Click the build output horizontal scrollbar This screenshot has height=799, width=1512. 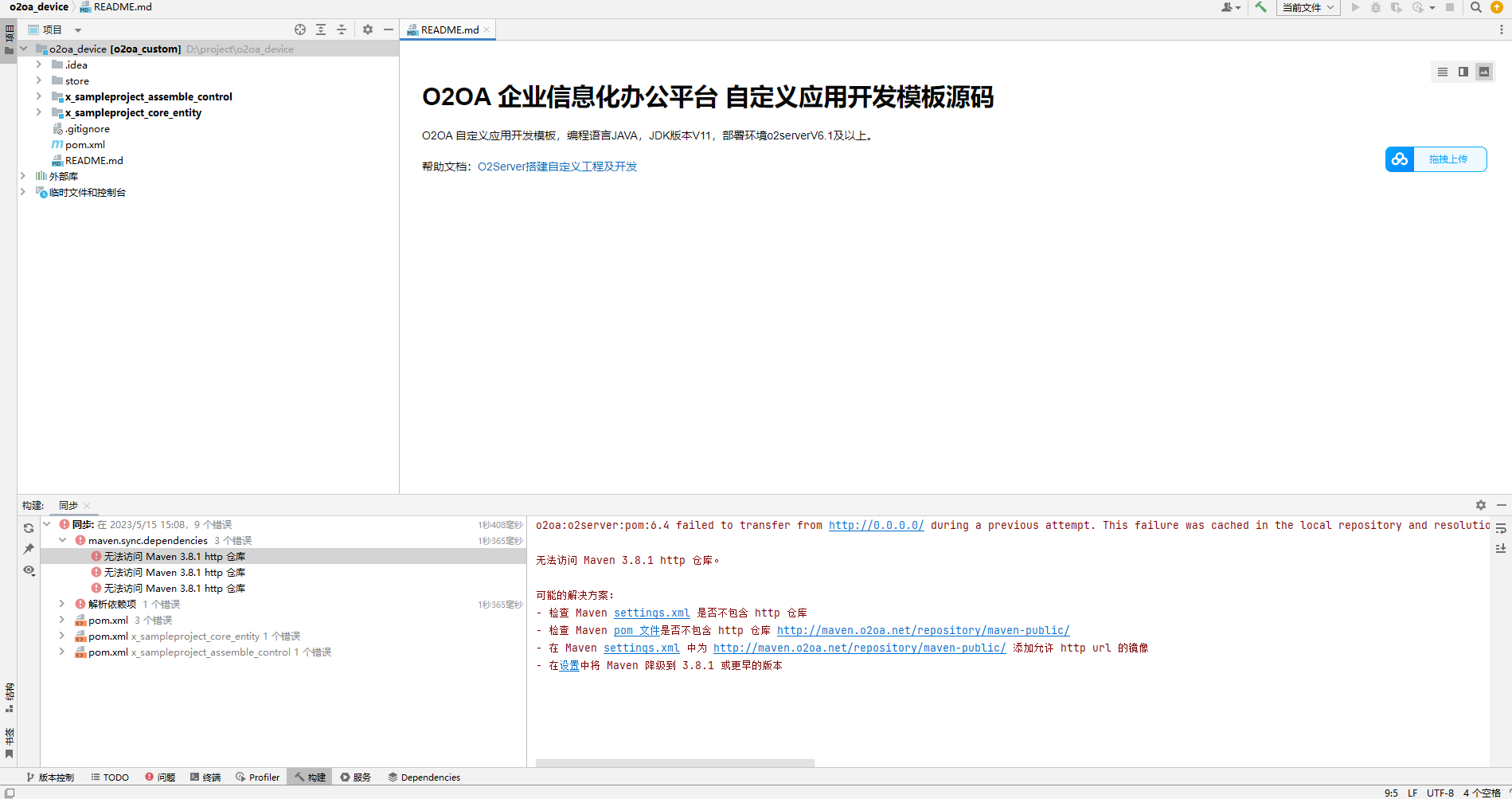pos(675,763)
